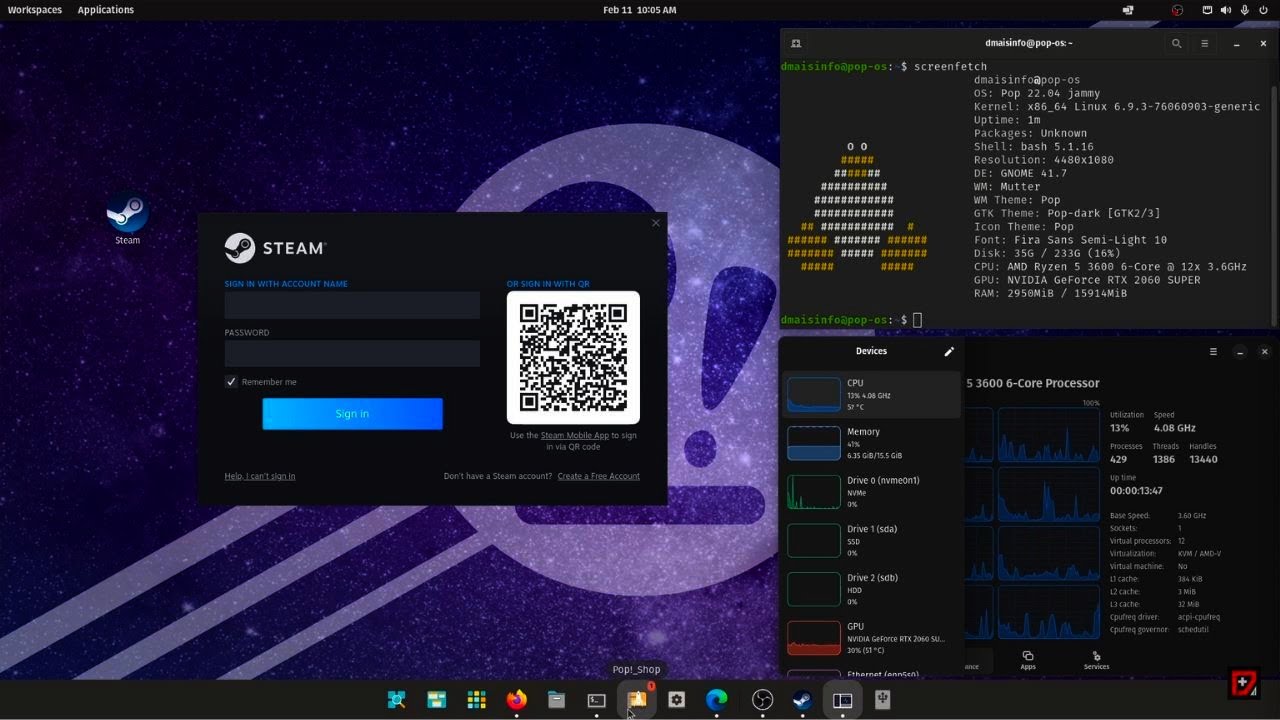
Task: Select Drive 1 (sda) in Devices list
Action: (871, 540)
